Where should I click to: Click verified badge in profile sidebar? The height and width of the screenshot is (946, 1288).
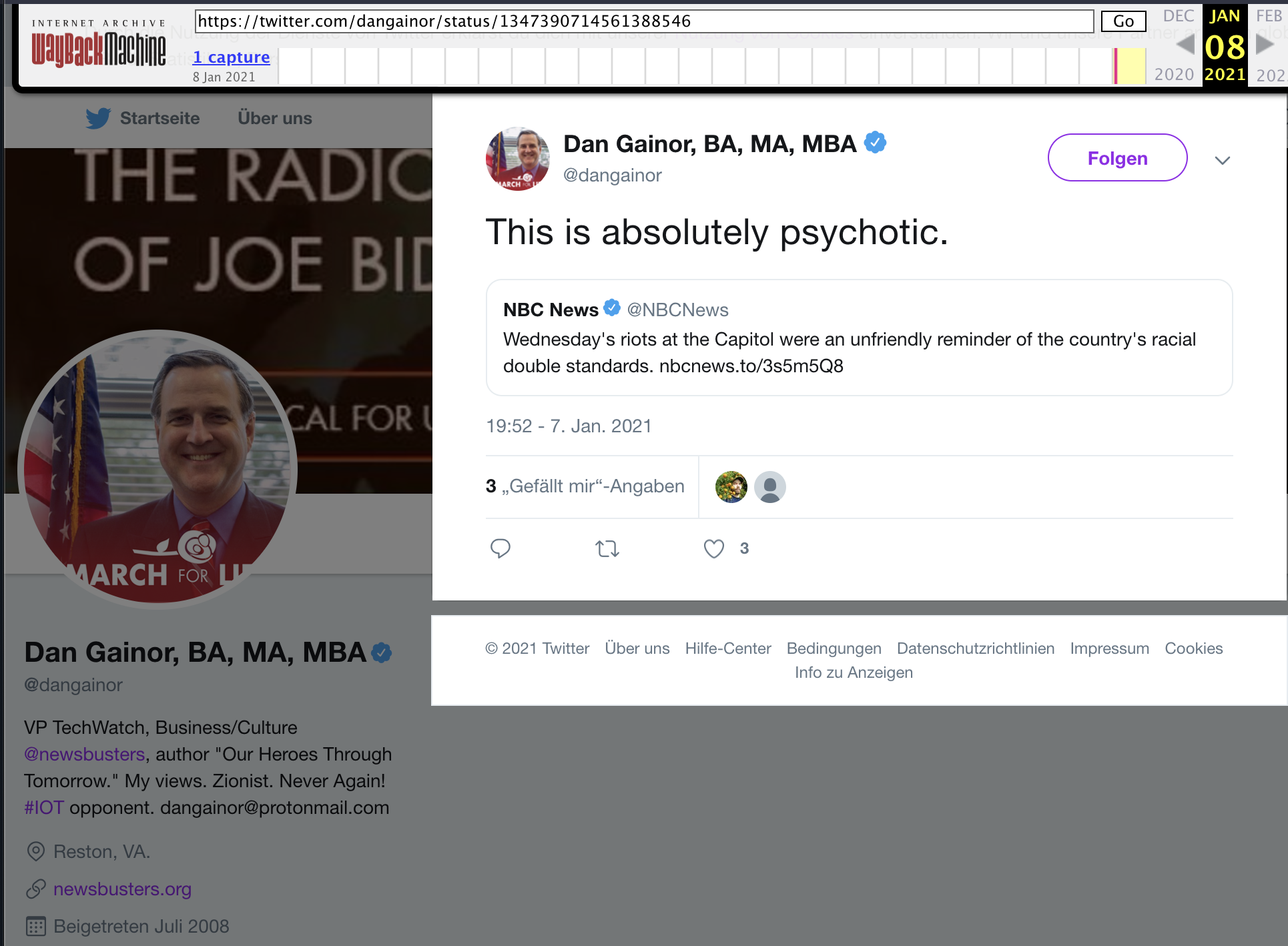(382, 652)
